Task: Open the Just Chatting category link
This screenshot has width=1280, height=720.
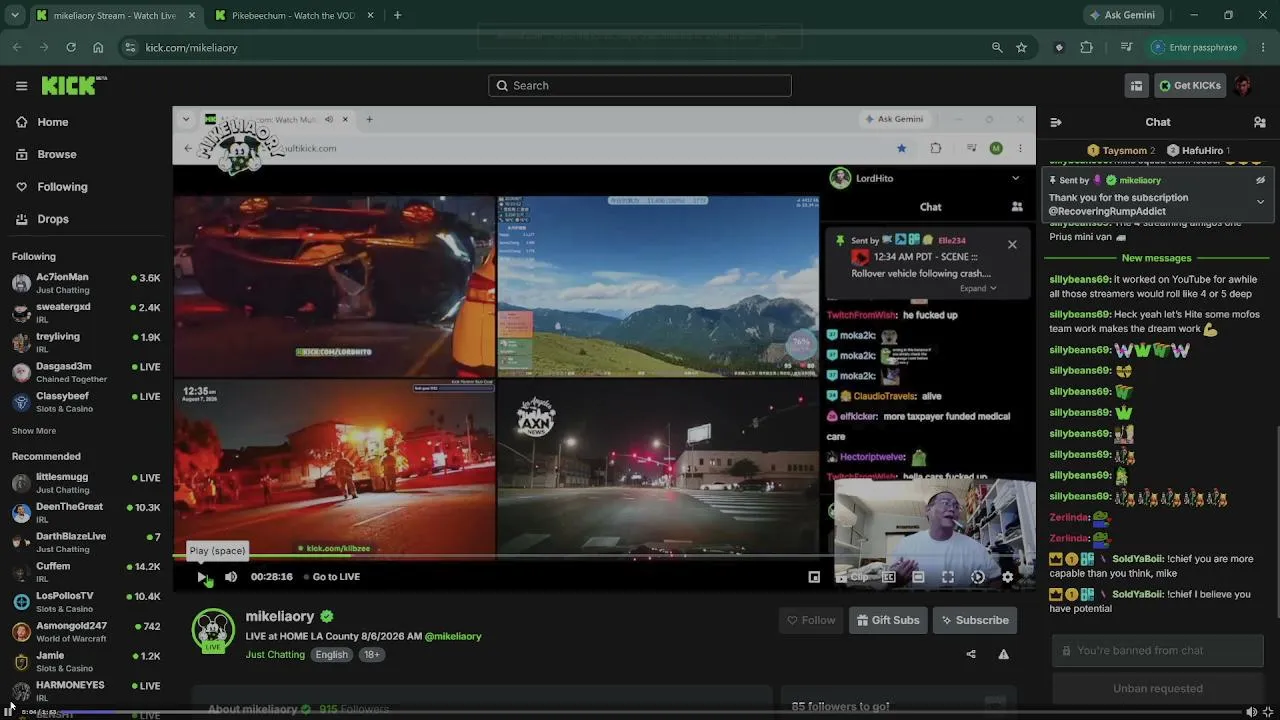Action: (275, 655)
